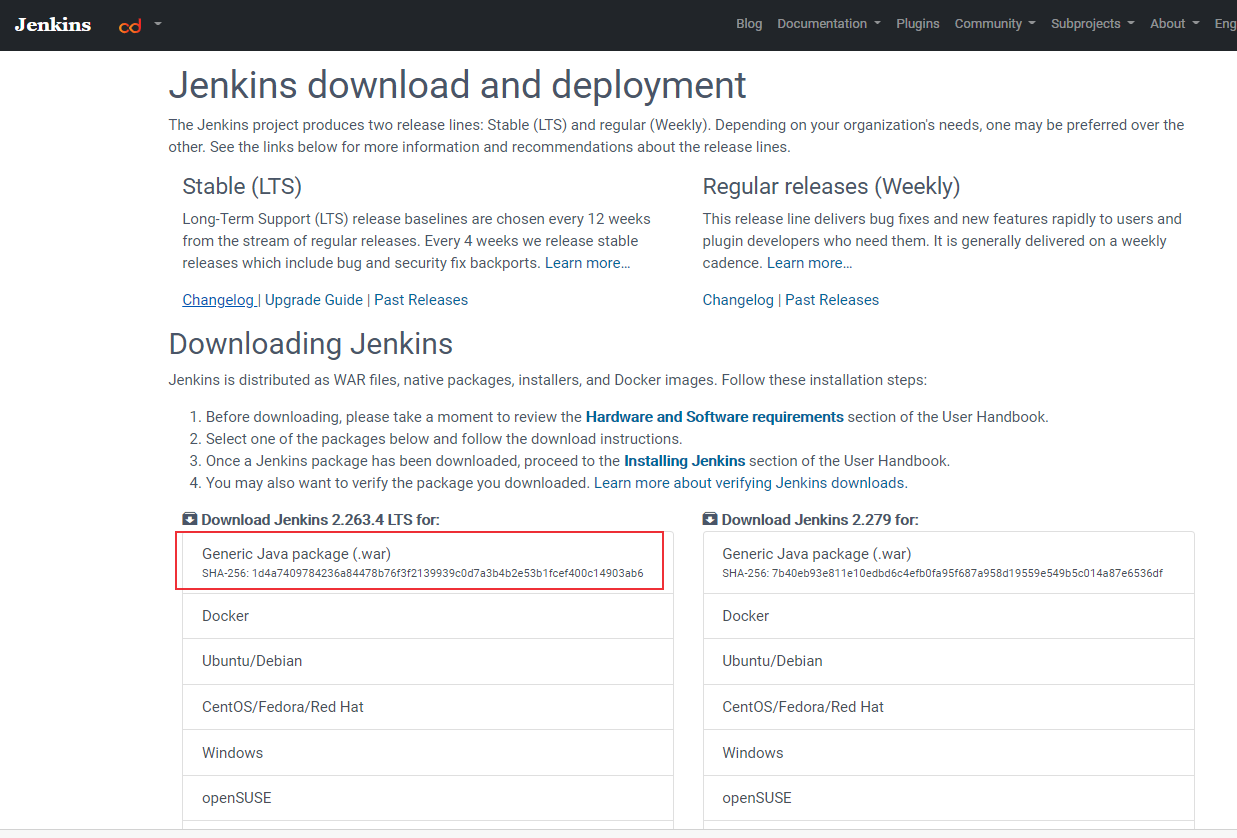1237x838 pixels.
Task: Expand the Community dropdown menu
Action: tap(995, 24)
